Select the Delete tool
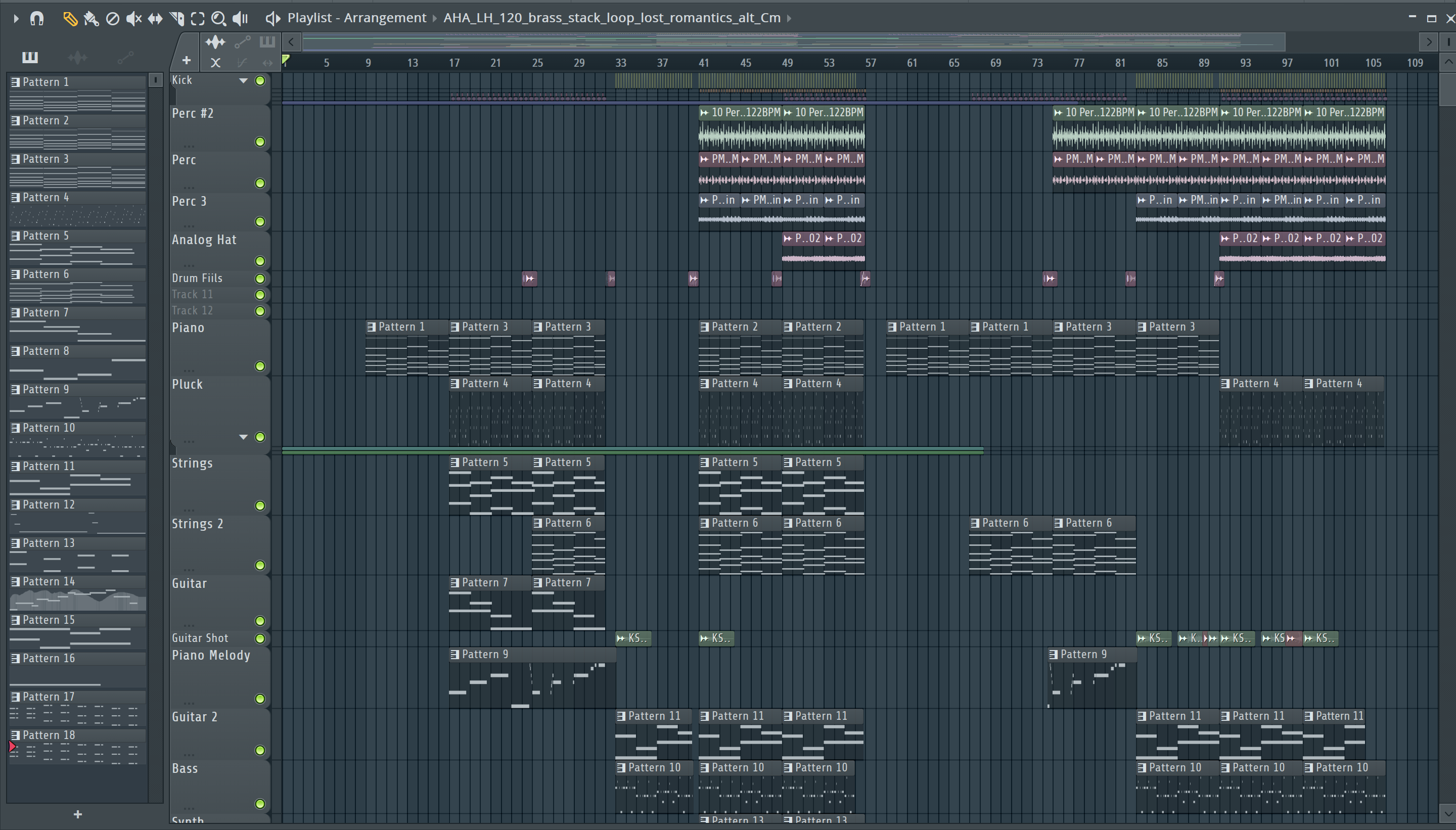The height and width of the screenshot is (830, 1456). (x=112, y=19)
